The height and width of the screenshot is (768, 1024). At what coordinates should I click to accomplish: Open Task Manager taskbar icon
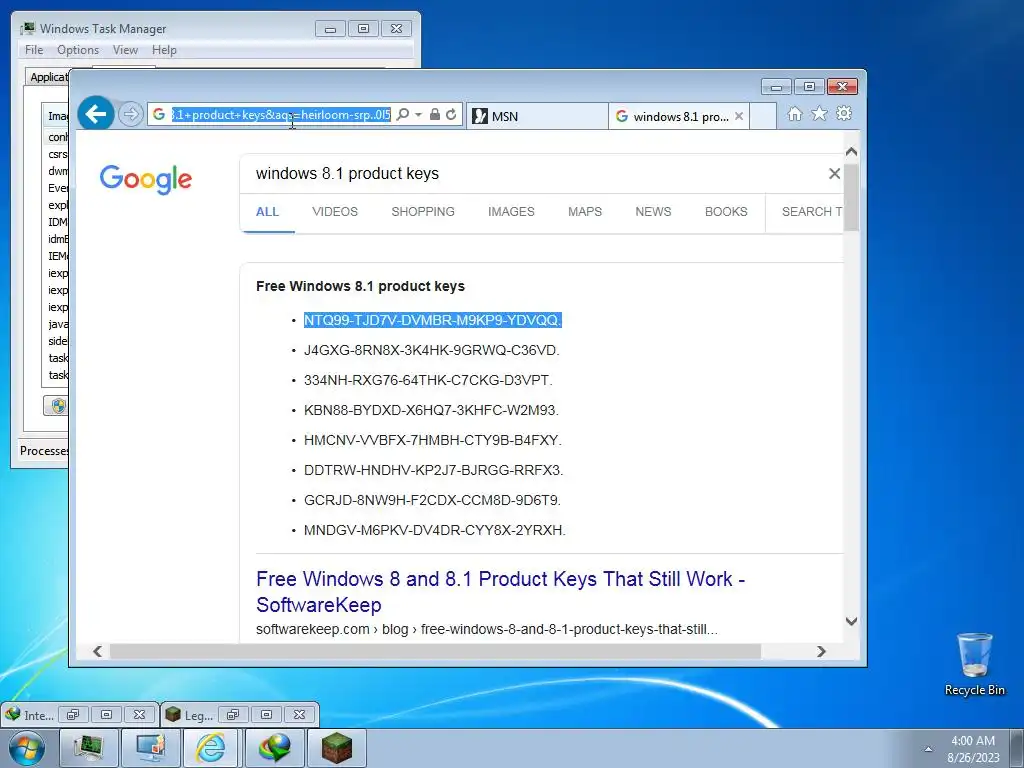[89, 748]
